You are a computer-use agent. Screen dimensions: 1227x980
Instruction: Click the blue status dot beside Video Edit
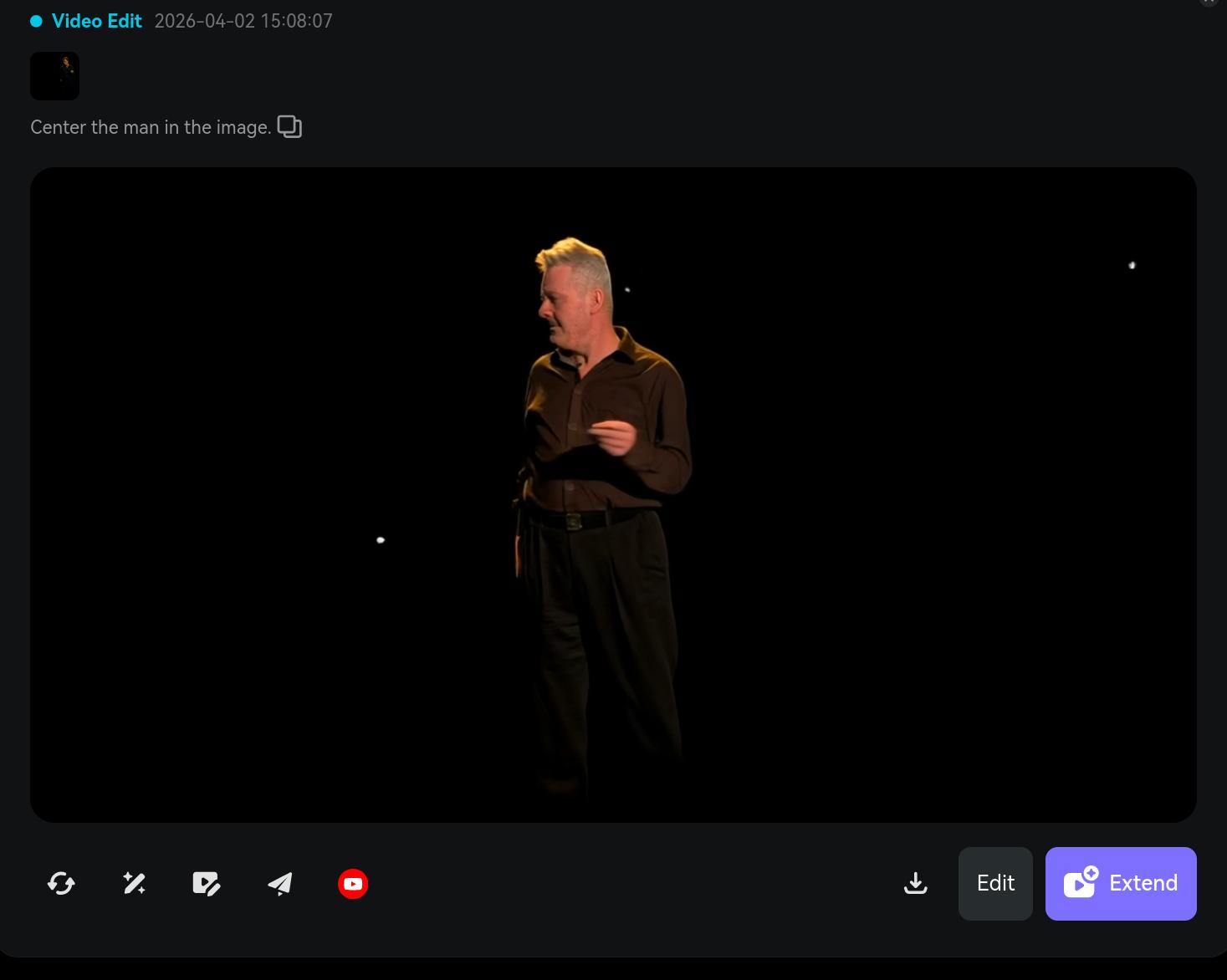click(x=37, y=22)
